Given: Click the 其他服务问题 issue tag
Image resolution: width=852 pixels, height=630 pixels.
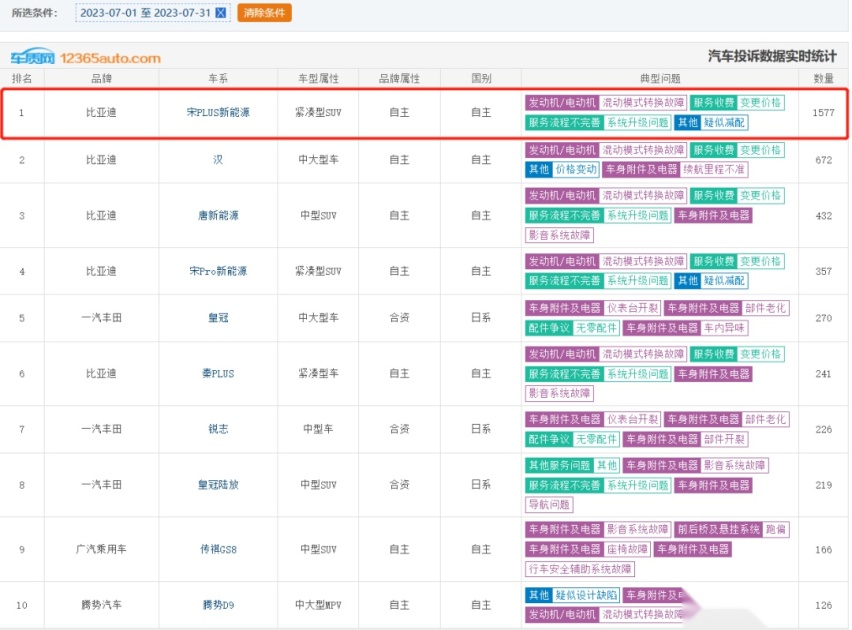Looking at the screenshot, I should 559,465.
